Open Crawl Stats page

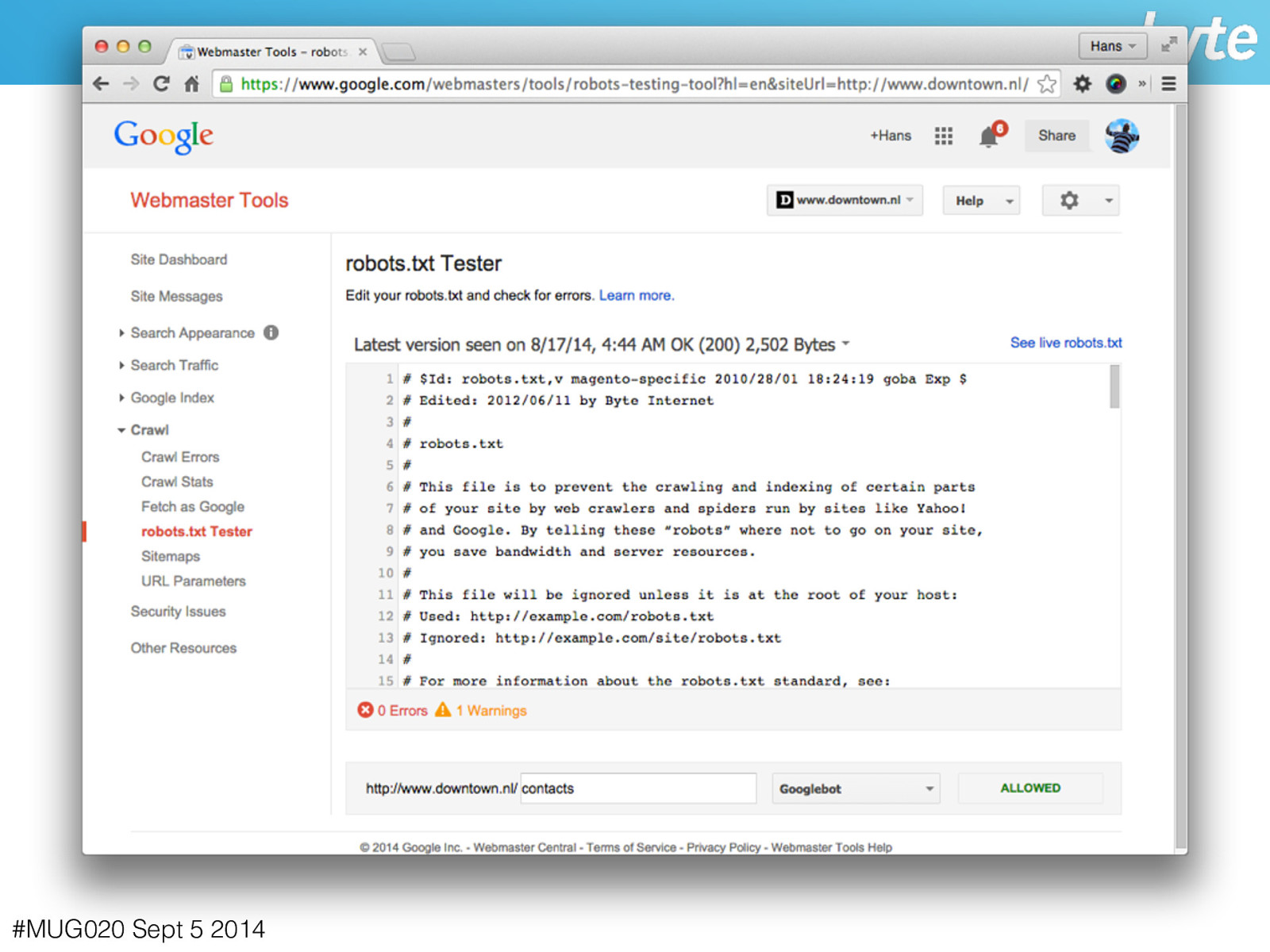coord(177,482)
